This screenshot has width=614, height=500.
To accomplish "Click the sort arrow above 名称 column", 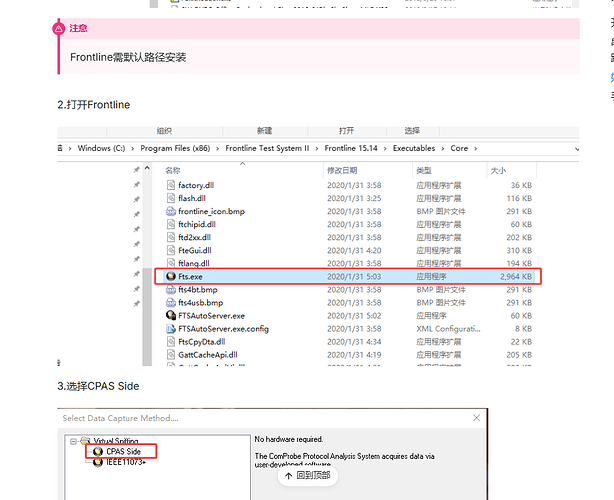I will point(242,163).
